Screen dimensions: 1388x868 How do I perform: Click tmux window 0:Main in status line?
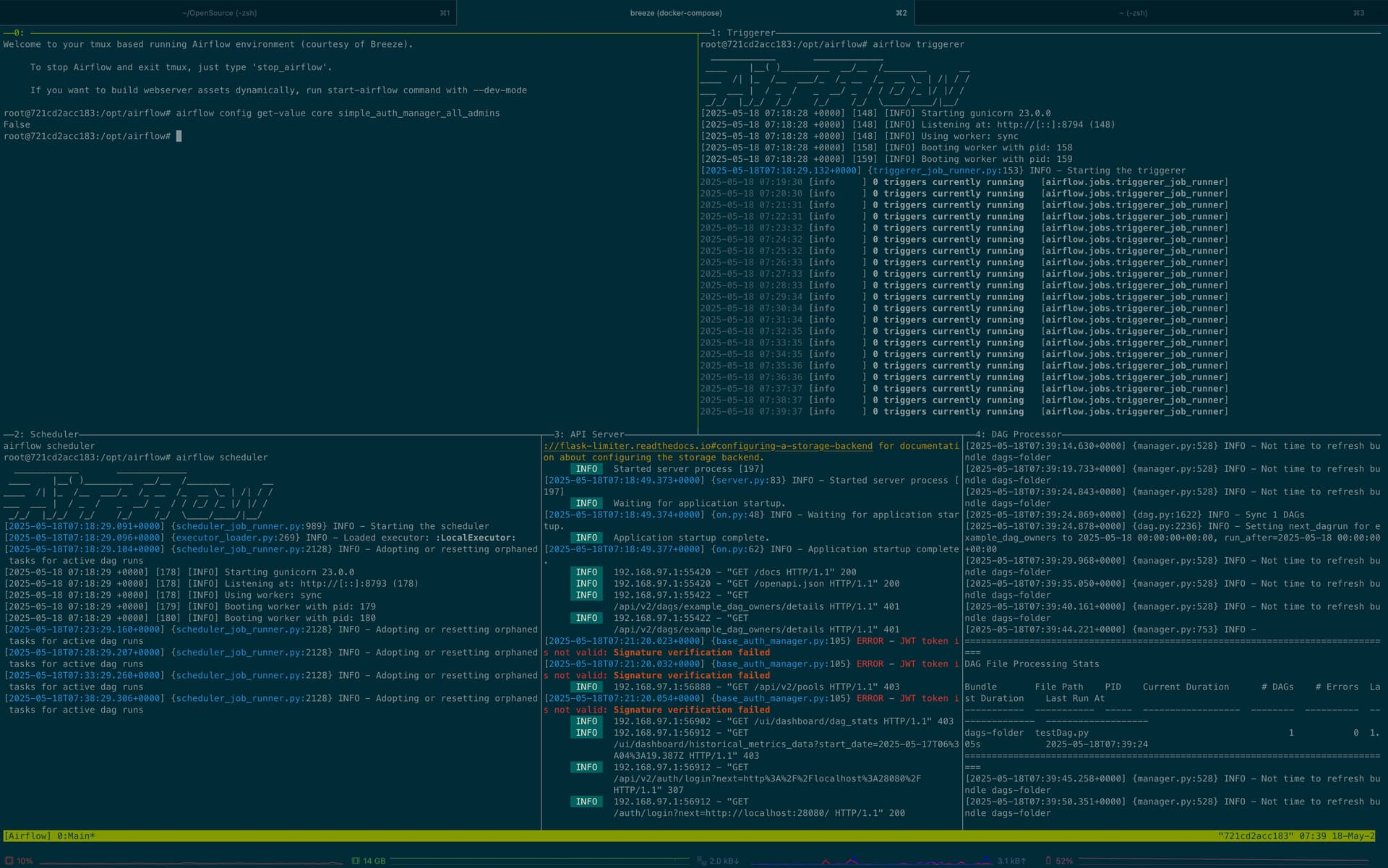[x=75, y=836]
